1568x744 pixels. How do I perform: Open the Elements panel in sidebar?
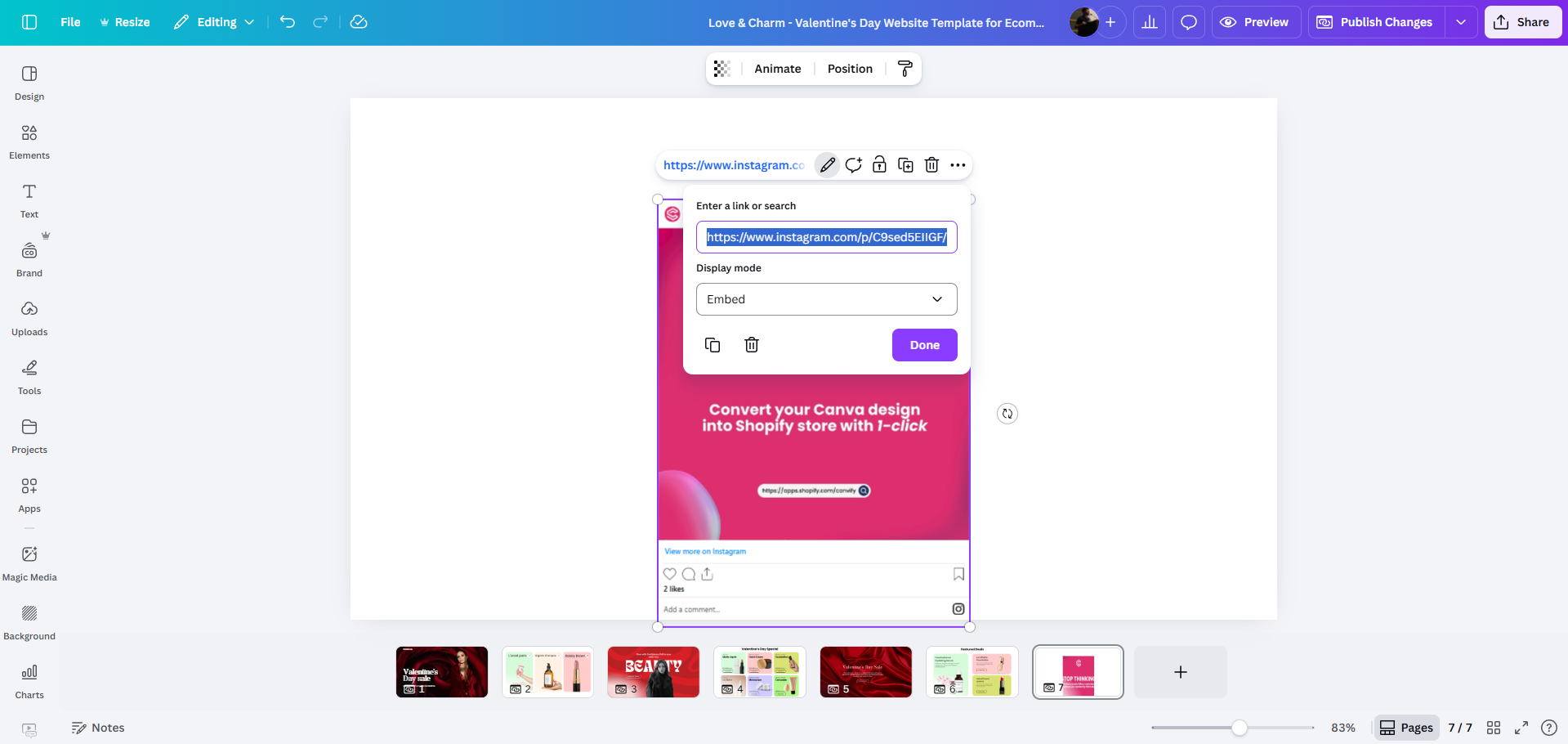coord(29,141)
